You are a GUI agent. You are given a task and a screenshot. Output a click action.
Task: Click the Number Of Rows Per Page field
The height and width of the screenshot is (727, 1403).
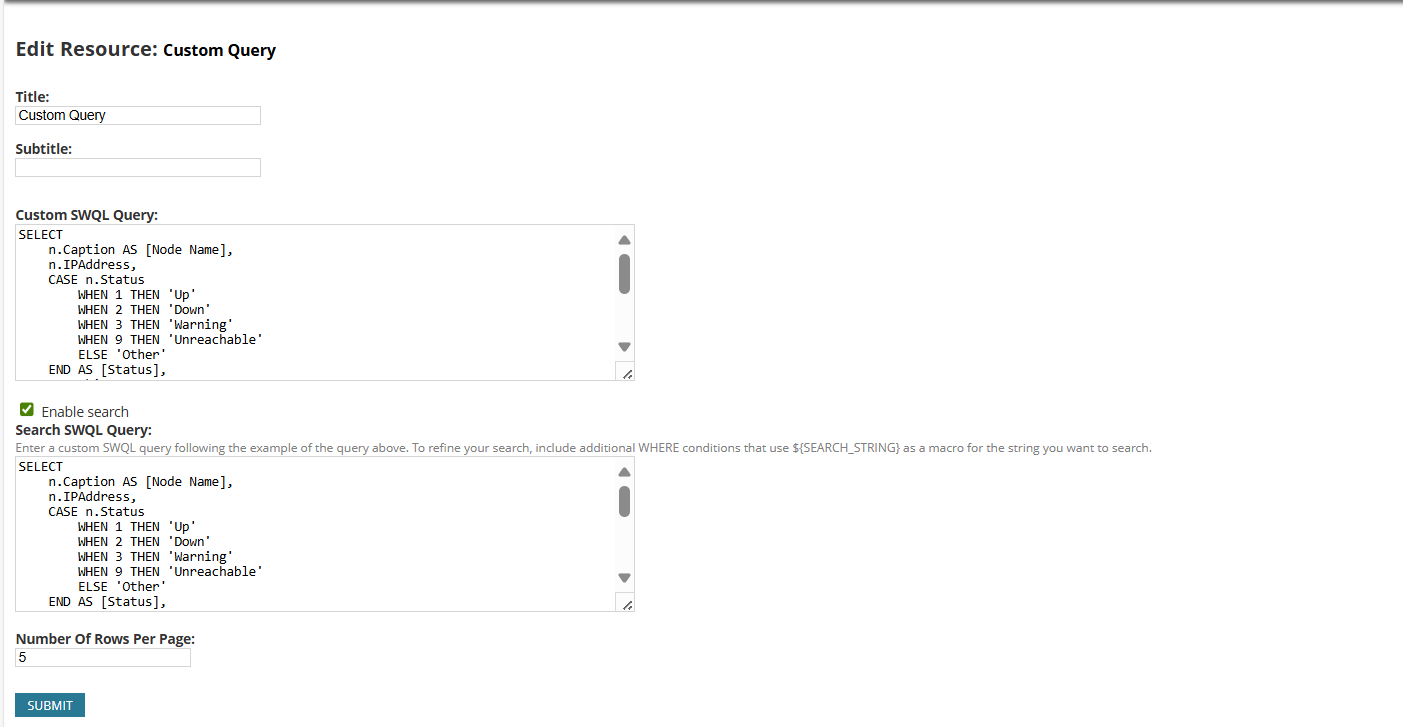pos(103,658)
